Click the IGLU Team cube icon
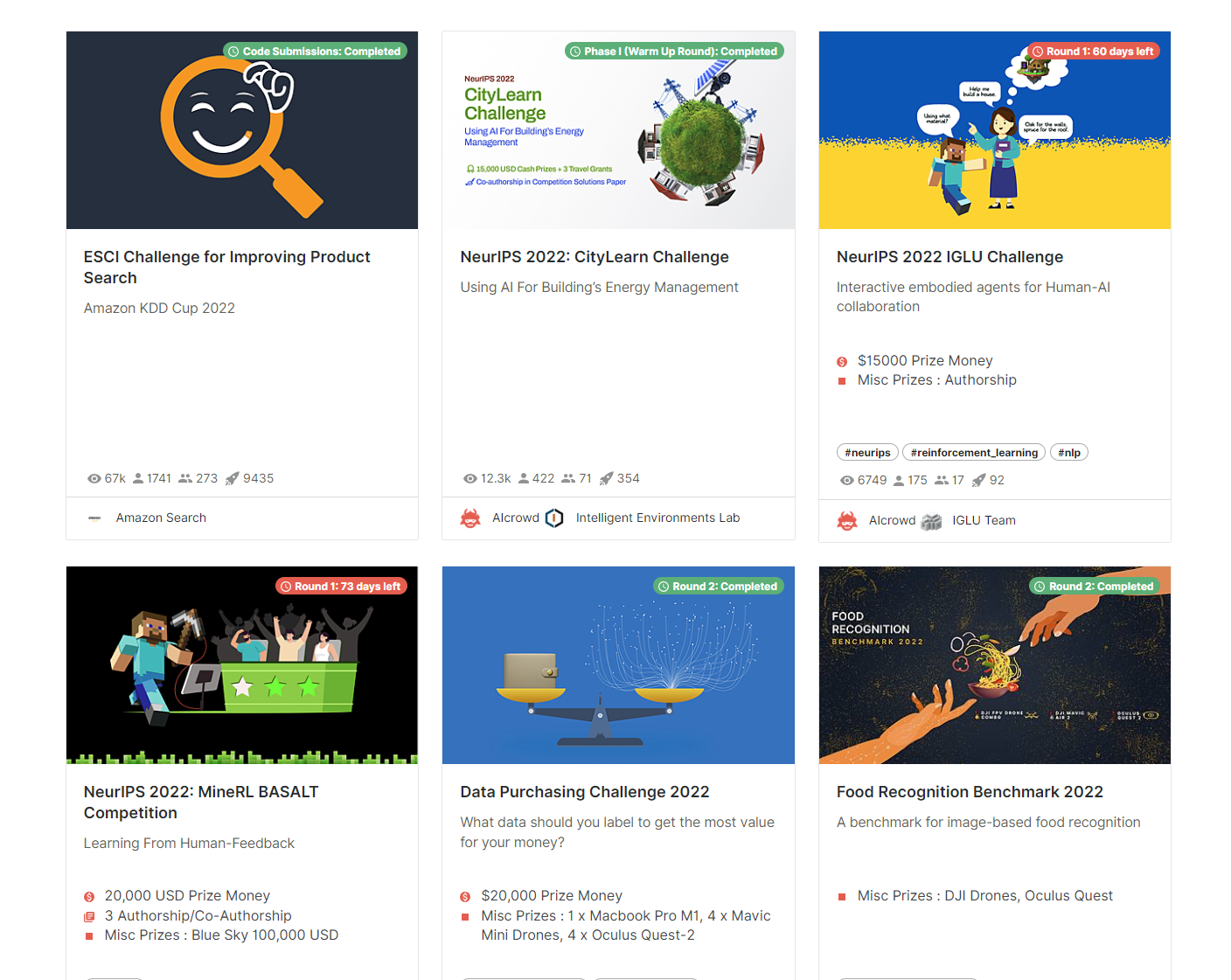Screen dimensions: 1231x980 (x=931, y=521)
